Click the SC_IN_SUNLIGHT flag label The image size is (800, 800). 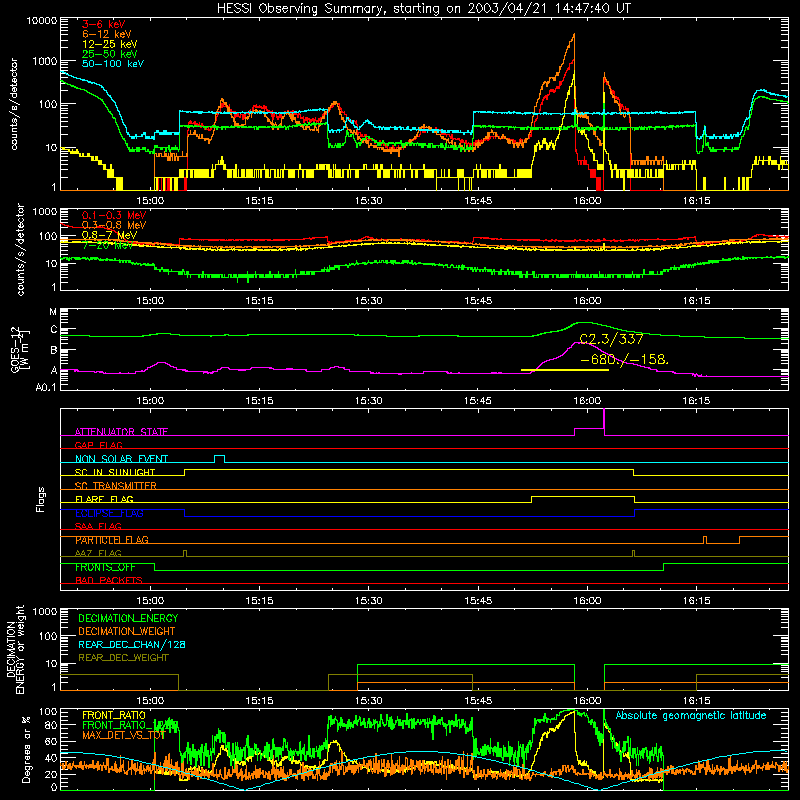click(x=115, y=472)
